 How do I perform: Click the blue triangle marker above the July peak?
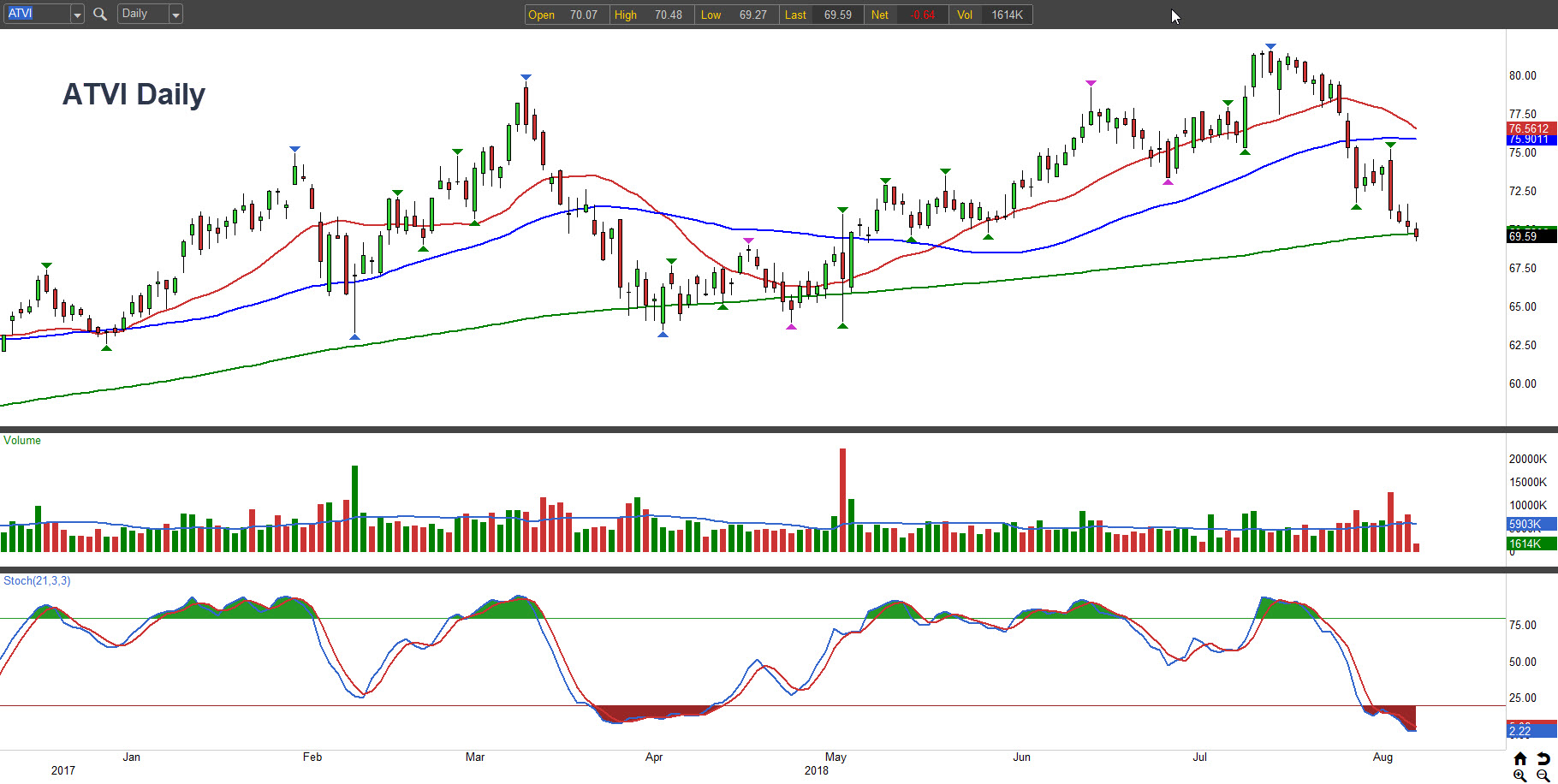(x=1271, y=46)
